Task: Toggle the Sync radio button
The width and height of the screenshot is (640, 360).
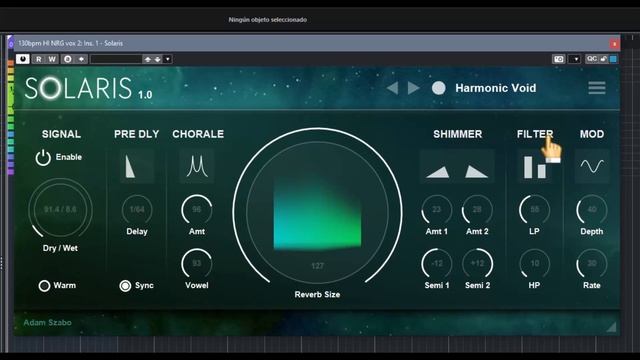Action: [x=125, y=286]
